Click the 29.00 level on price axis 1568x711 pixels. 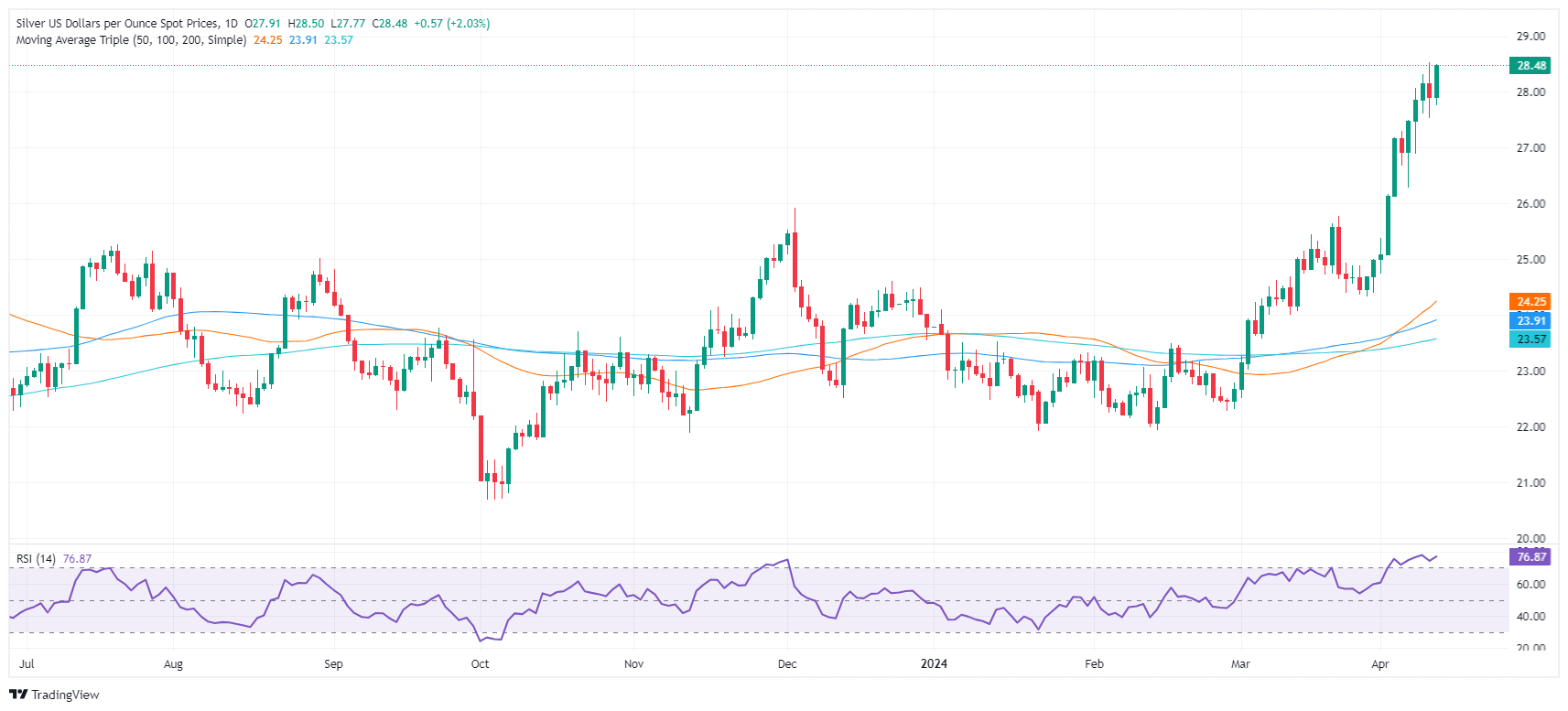point(1530,37)
